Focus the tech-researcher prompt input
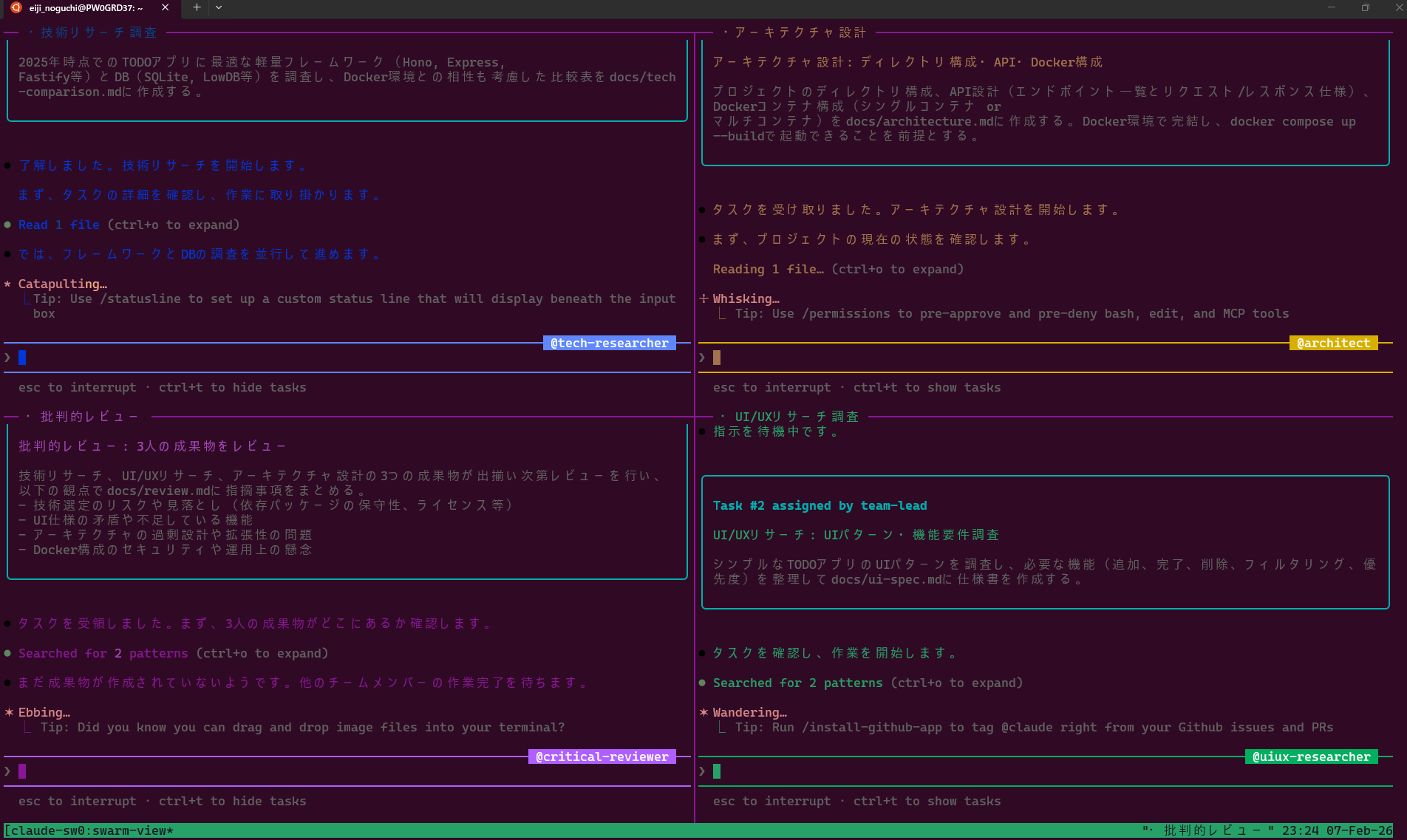Viewport: 1407px width, 840px height. click(x=347, y=358)
